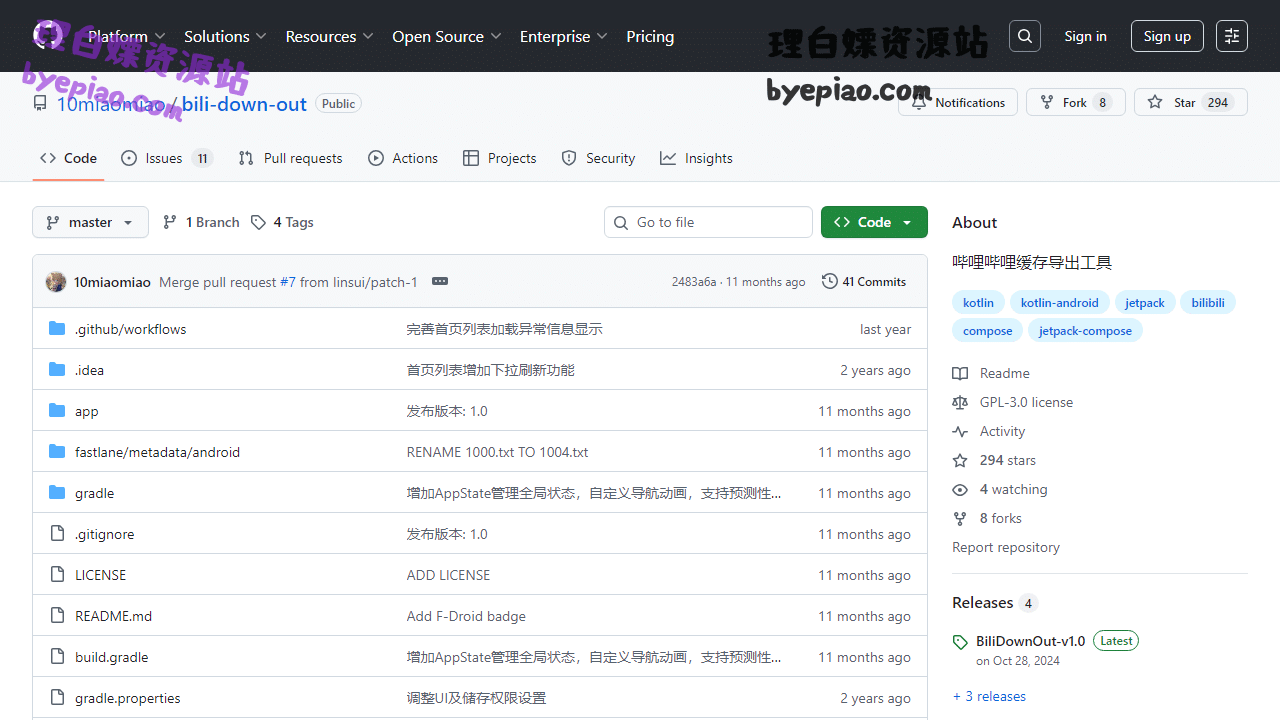Click the Go to file search field
This screenshot has width=1280, height=720.
click(708, 222)
